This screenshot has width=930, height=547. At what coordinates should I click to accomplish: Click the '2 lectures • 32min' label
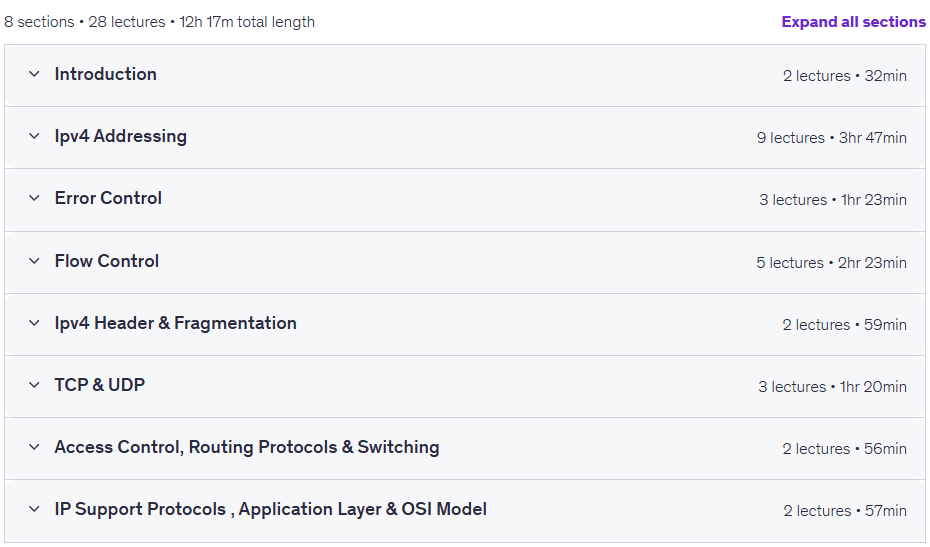click(845, 76)
